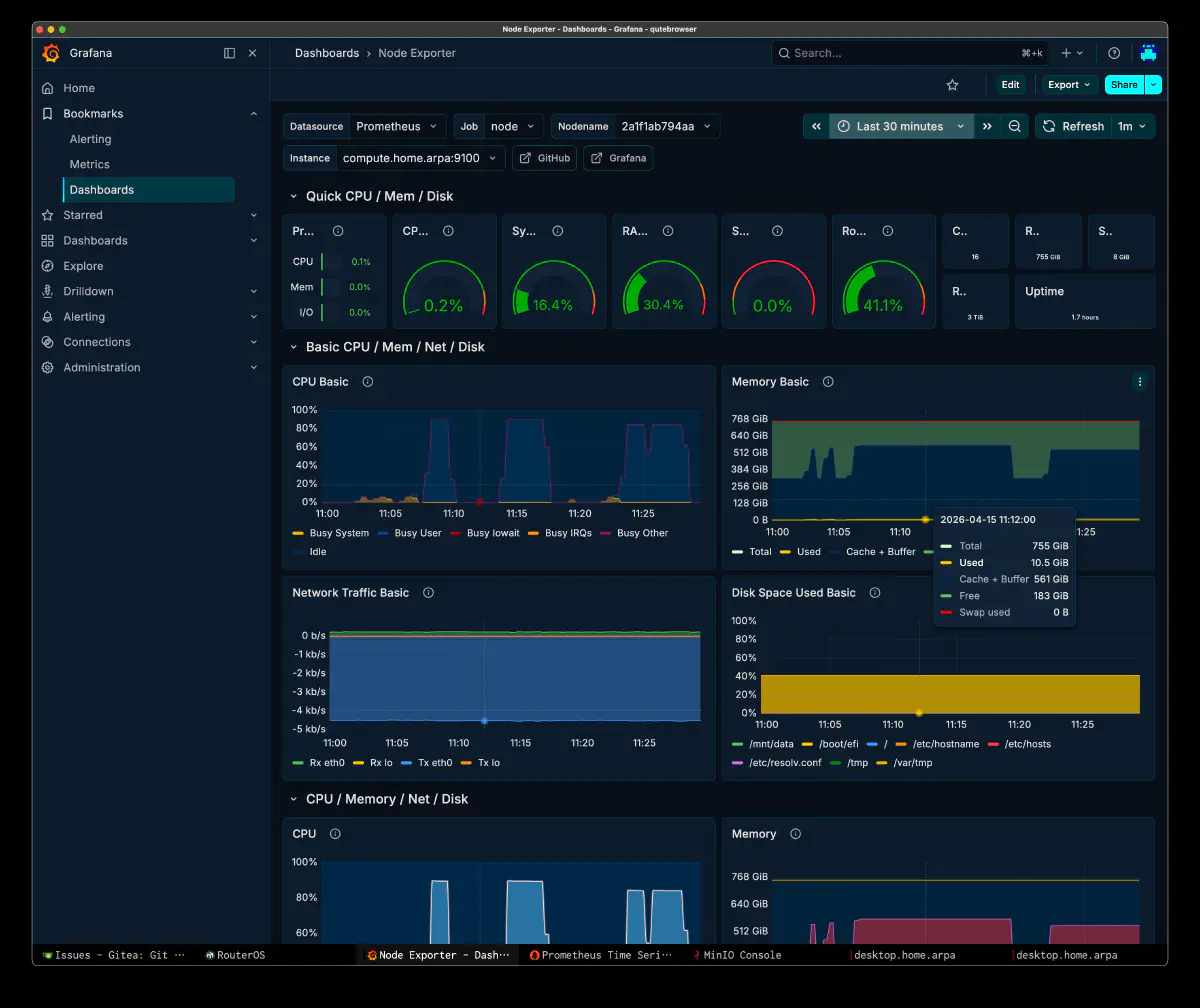
Task: Open the Share options arrow
Action: point(1153,85)
